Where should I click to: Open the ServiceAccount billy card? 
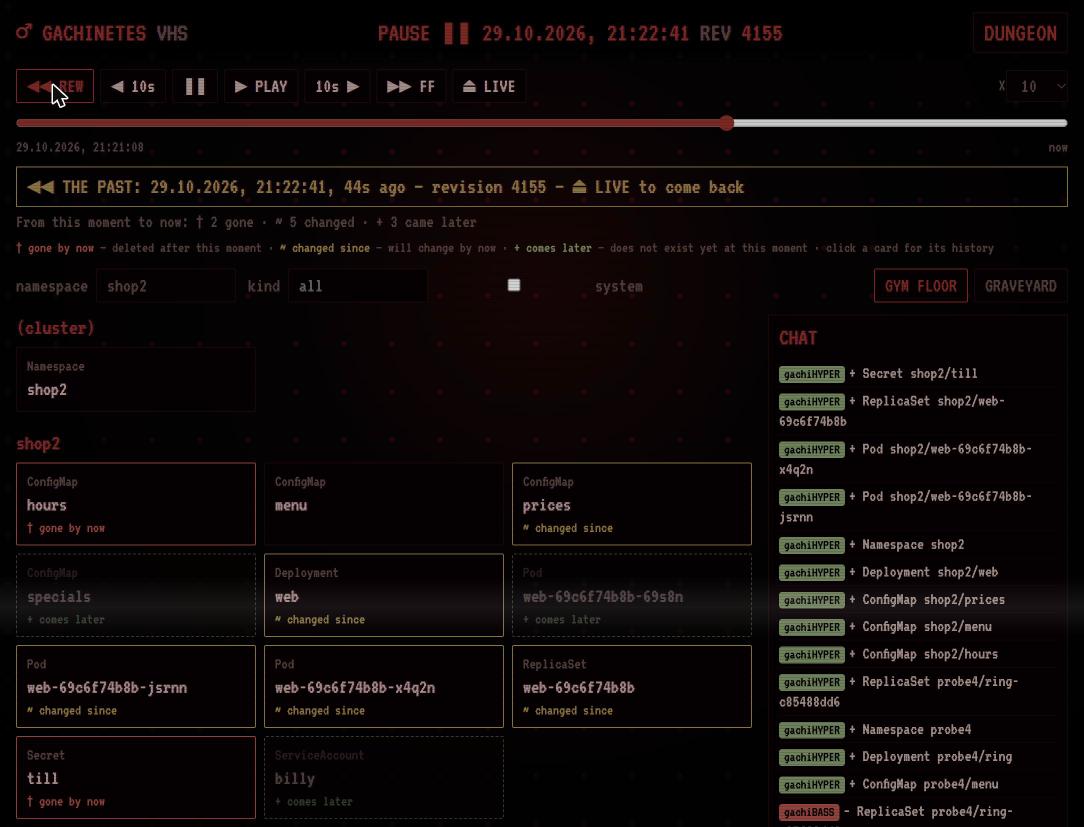[384, 778]
